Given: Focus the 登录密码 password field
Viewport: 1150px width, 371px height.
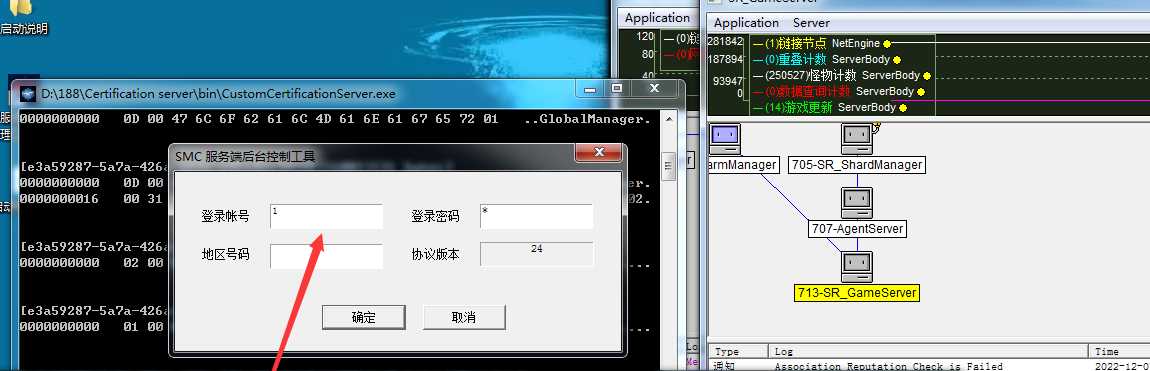Looking at the screenshot, I should (x=536, y=216).
